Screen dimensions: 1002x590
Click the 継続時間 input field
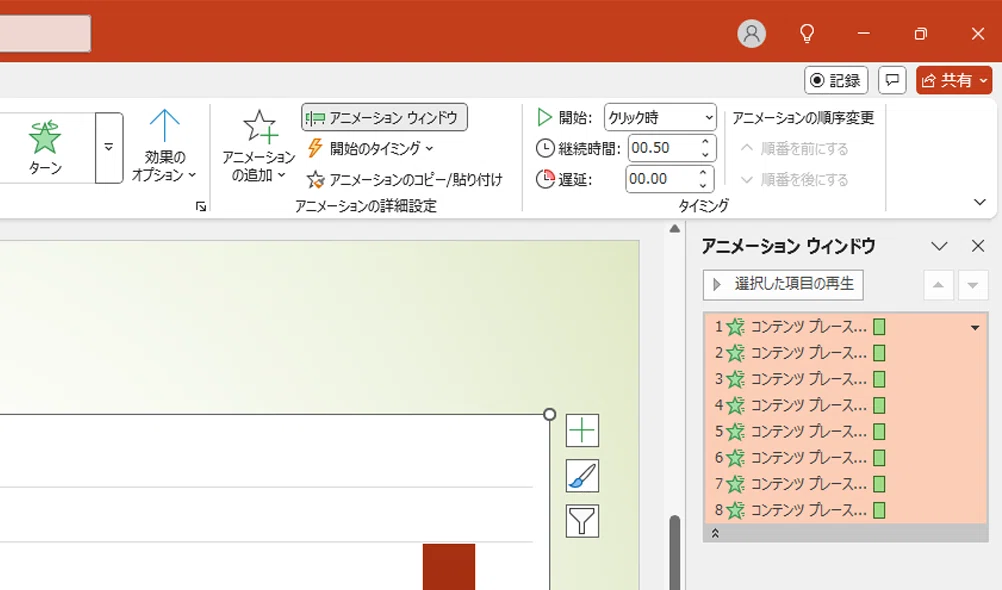tap(661, 148)
